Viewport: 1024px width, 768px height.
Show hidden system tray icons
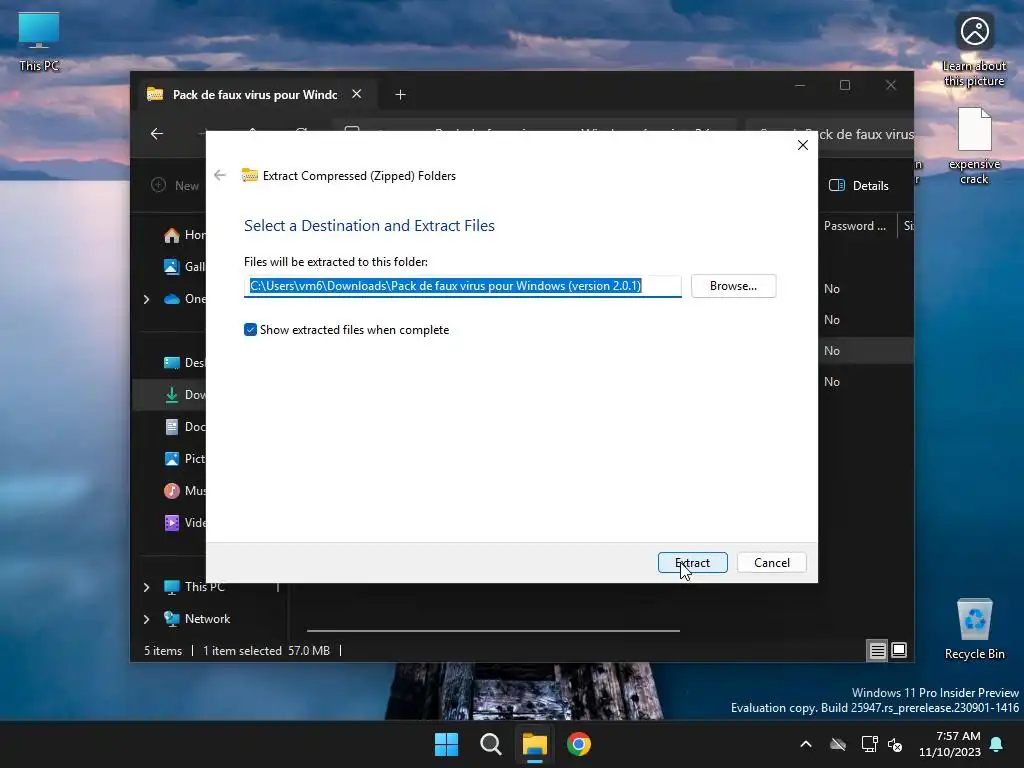(x=806, y=744)
